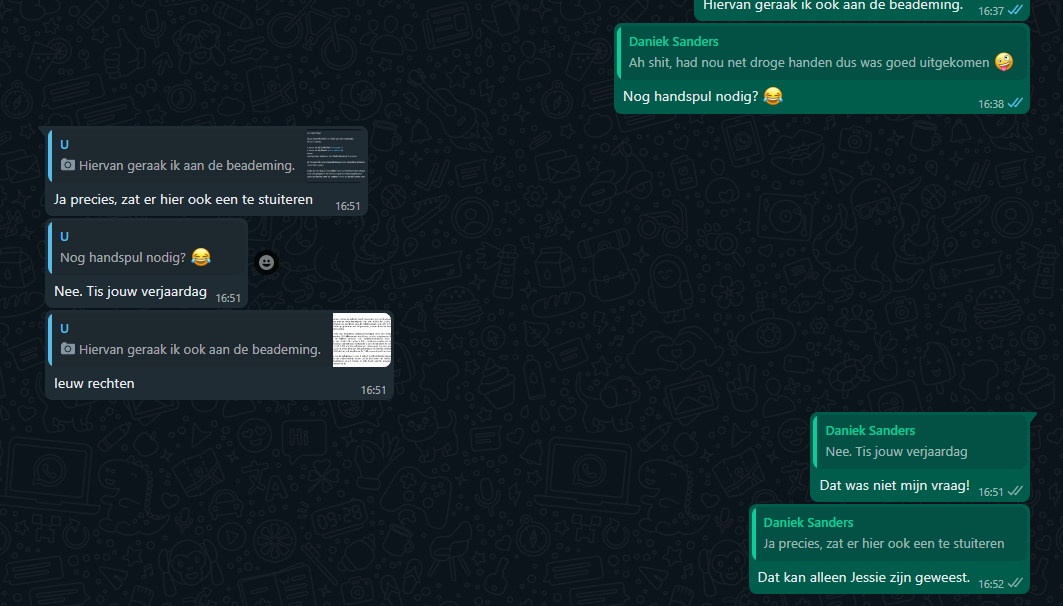Viewport: 1063px width, 606px height.
Task: Jump to quoted "Nee. Tis jouw verjaardag" from Daniek Sanders
Action: point(895,451)
